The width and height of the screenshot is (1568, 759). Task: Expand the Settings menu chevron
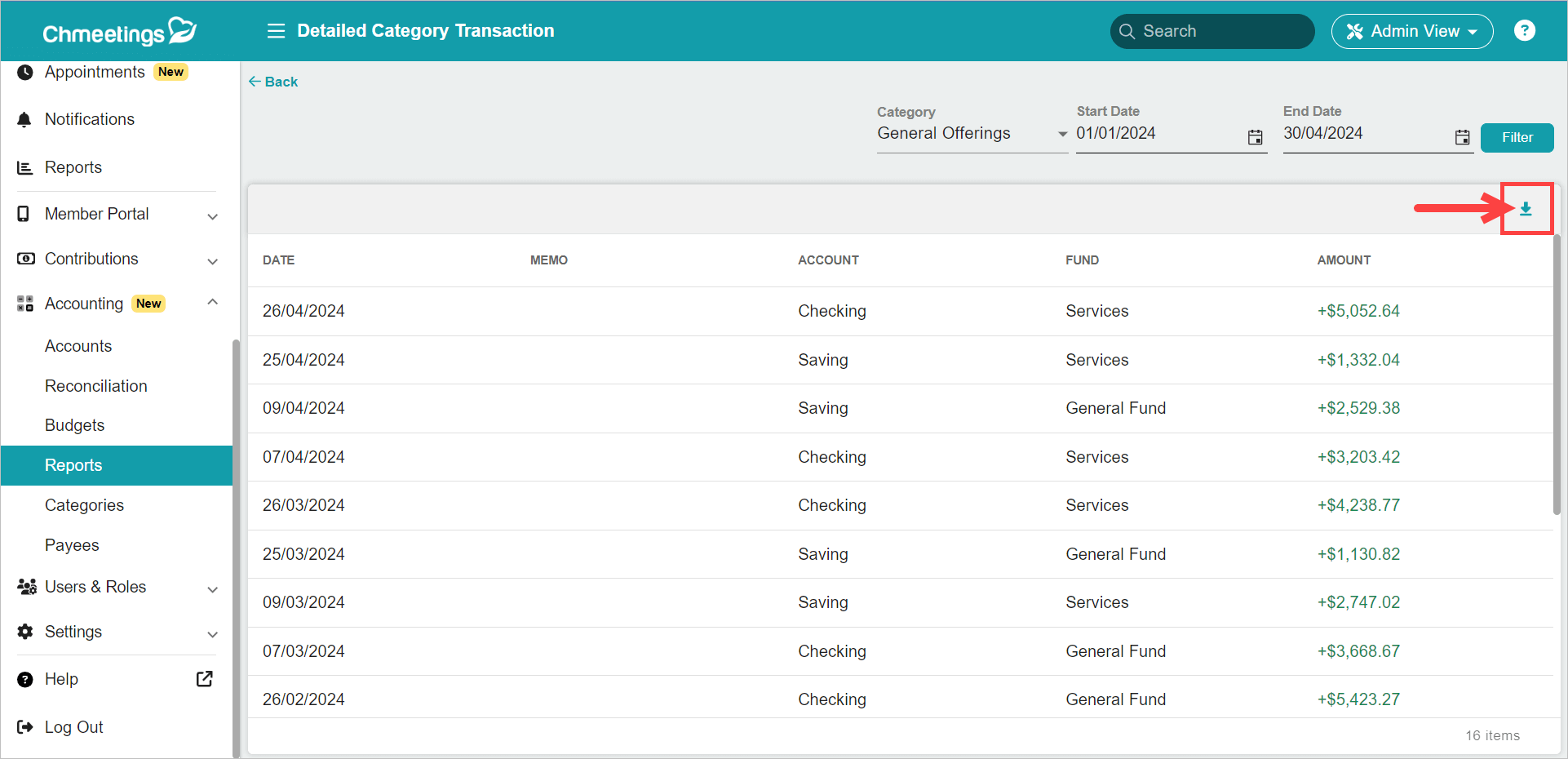[212, 634]
